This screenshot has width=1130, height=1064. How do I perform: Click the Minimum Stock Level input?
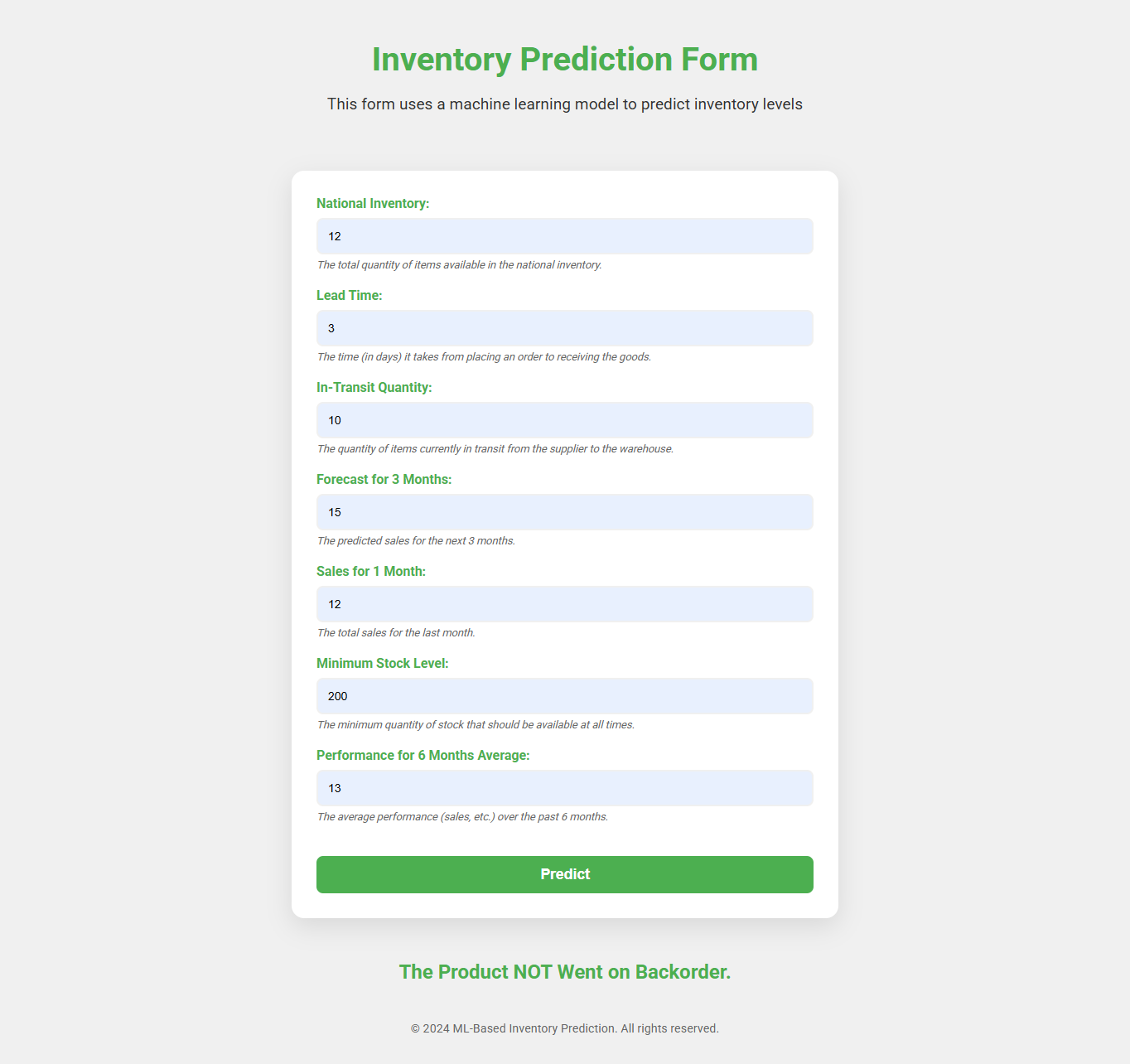pyautogui.click(x=564, y=696)
